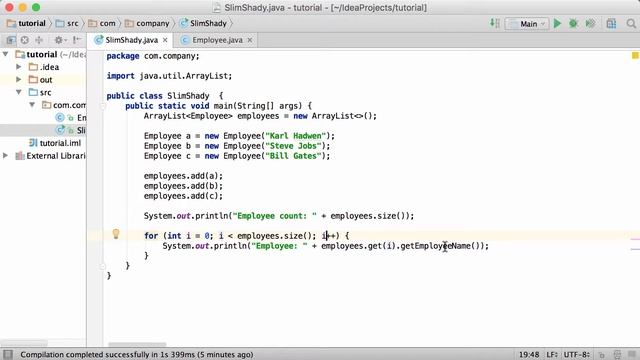Collapse the tutorial root node

pyautogui.click(x=6, y=54)
